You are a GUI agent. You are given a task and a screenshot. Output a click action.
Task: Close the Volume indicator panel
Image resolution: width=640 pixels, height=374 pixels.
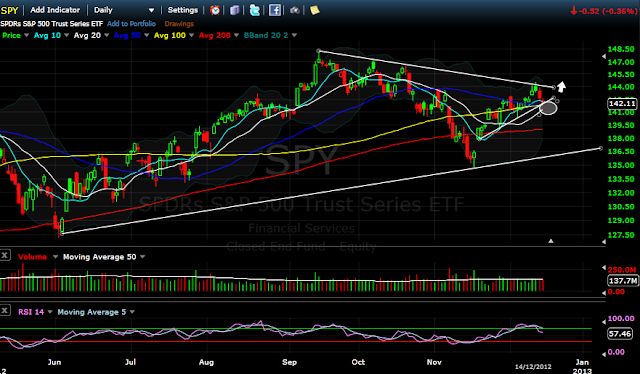tap(4, 256)
